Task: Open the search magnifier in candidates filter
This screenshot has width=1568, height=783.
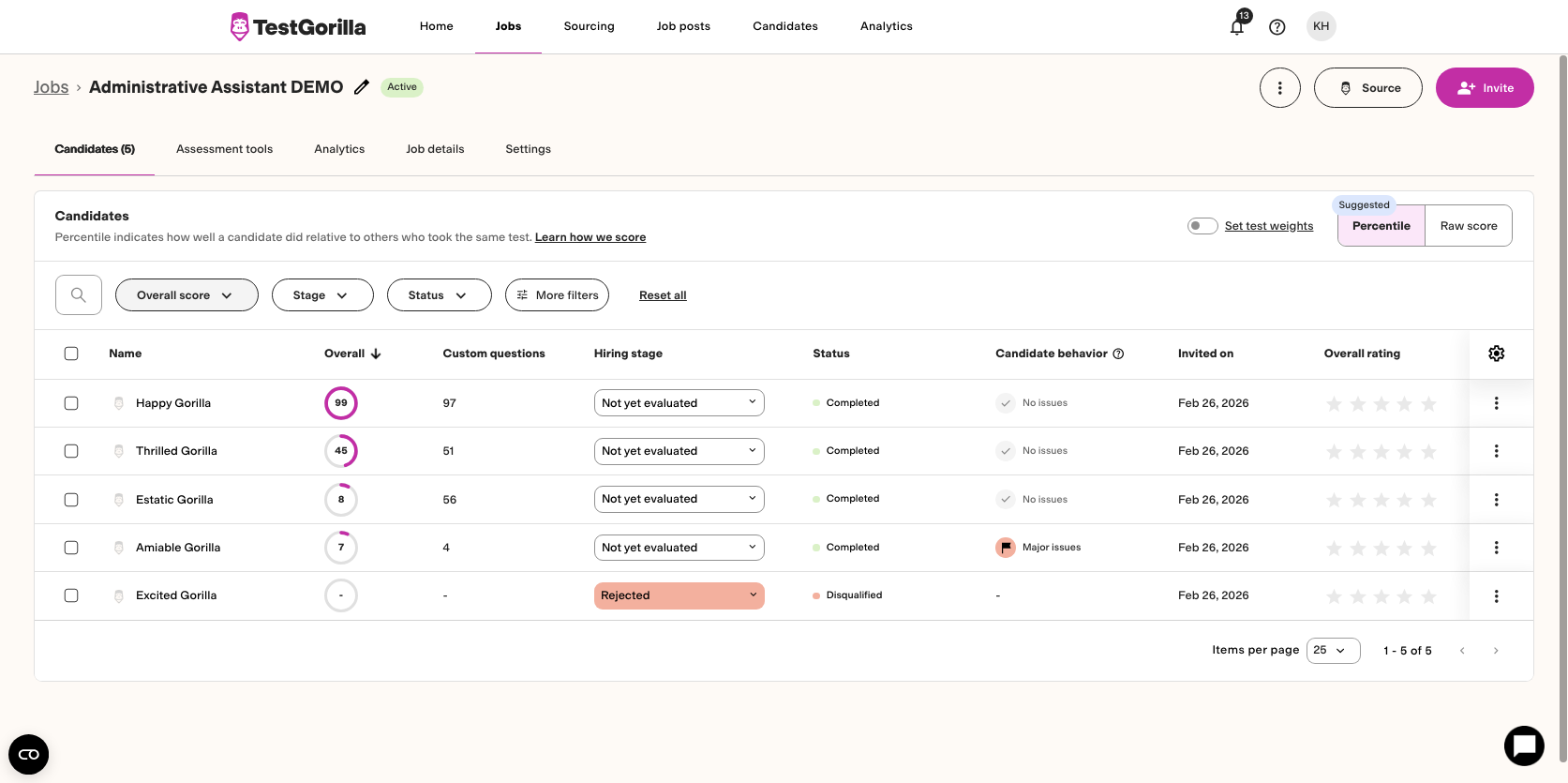Action: click(x=79, y=295)
